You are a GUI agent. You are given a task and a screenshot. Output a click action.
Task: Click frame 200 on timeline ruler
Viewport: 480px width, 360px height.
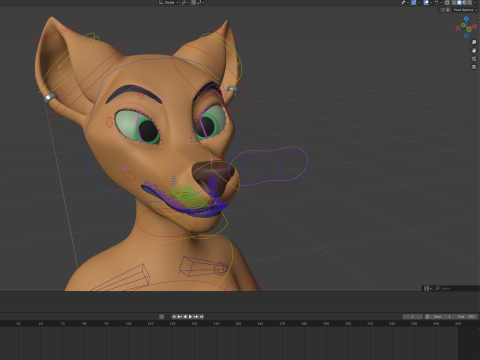348,323
